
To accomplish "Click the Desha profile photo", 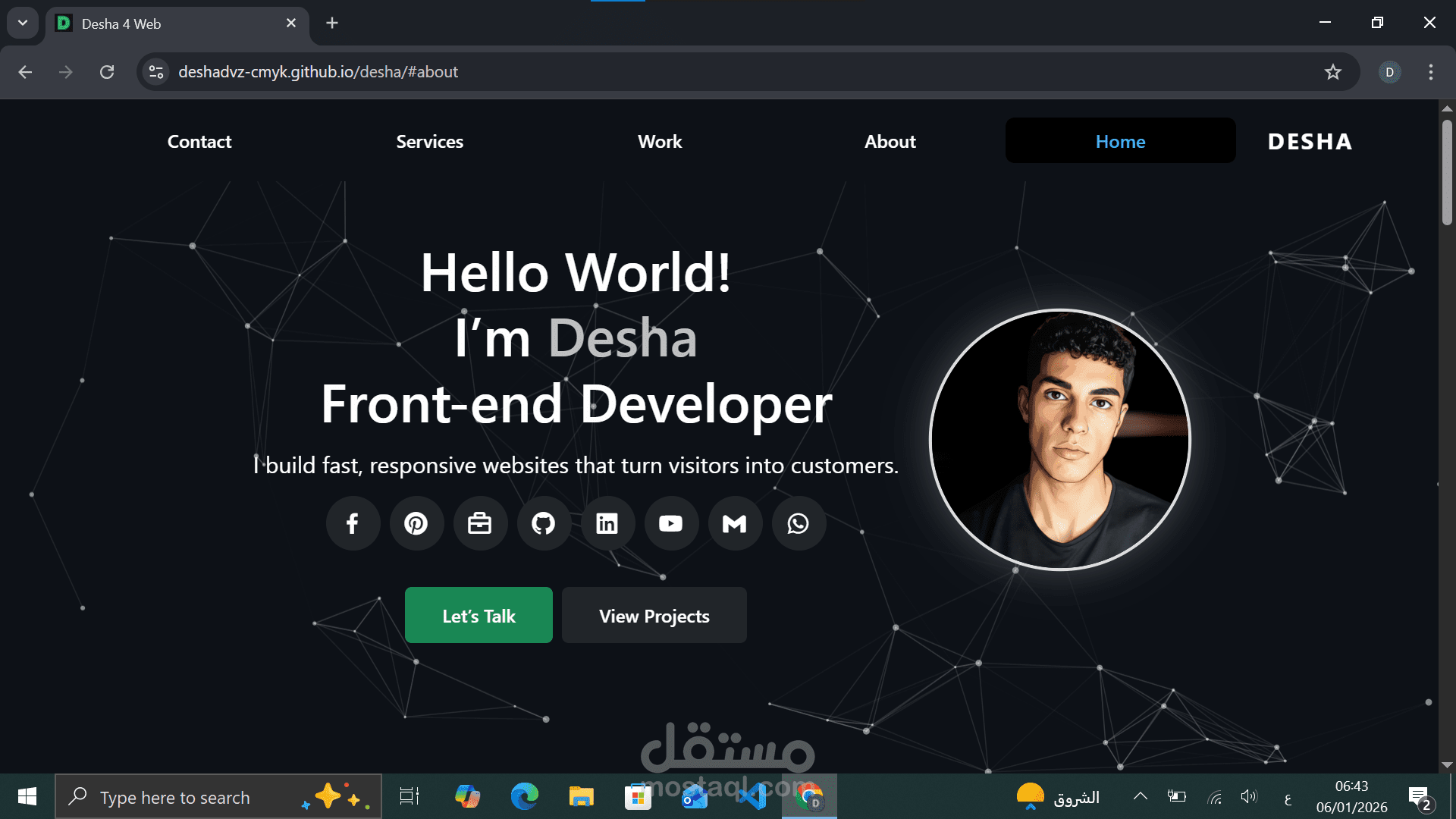I will [x=1060, y=440].
